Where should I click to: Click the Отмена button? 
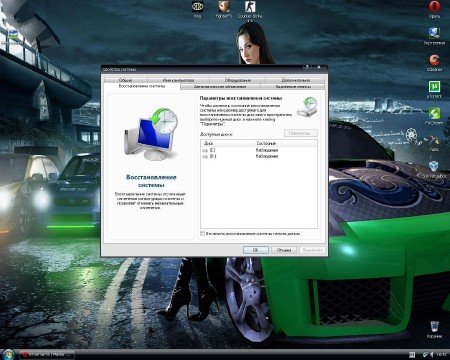pos(284,250)
